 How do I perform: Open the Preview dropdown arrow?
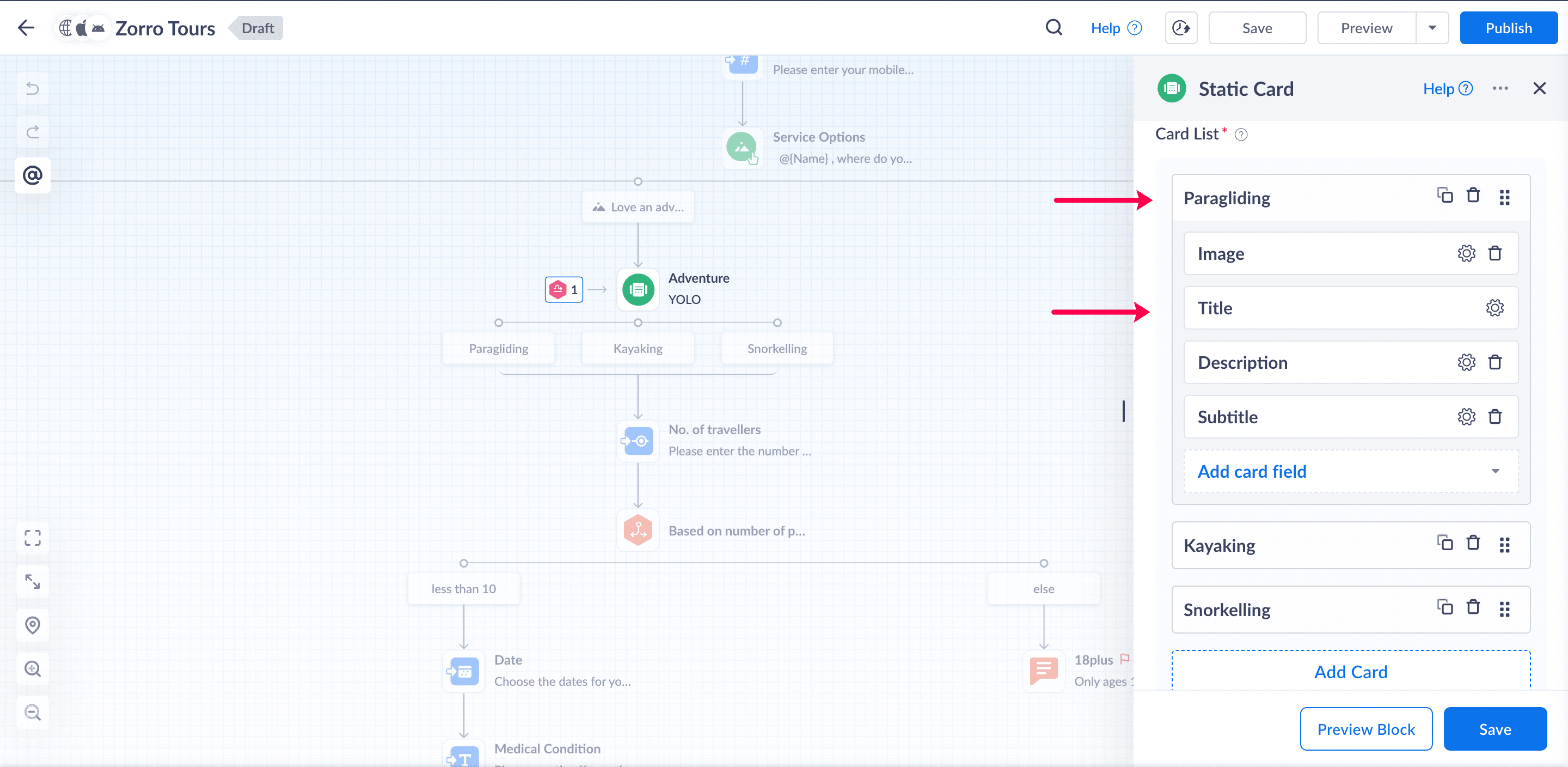[1432, 28]
